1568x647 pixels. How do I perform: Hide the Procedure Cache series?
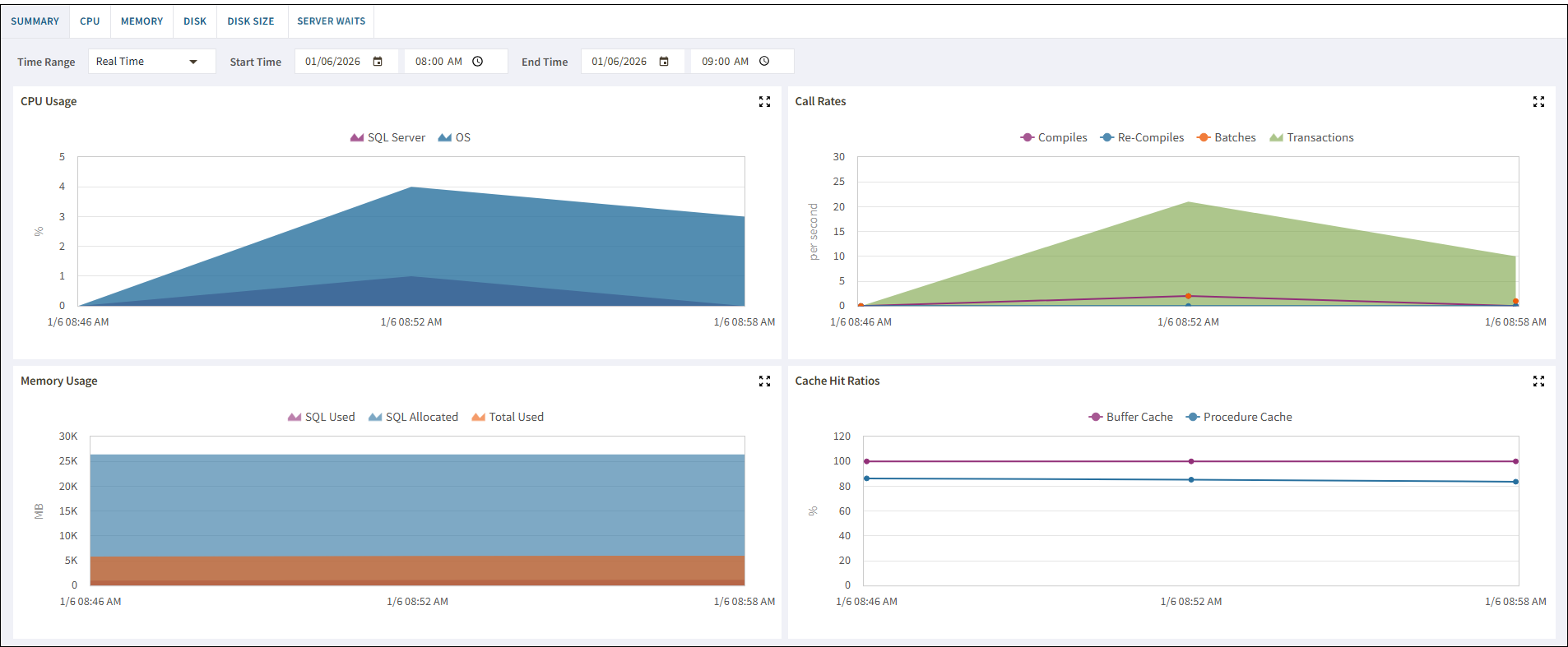1239,417
